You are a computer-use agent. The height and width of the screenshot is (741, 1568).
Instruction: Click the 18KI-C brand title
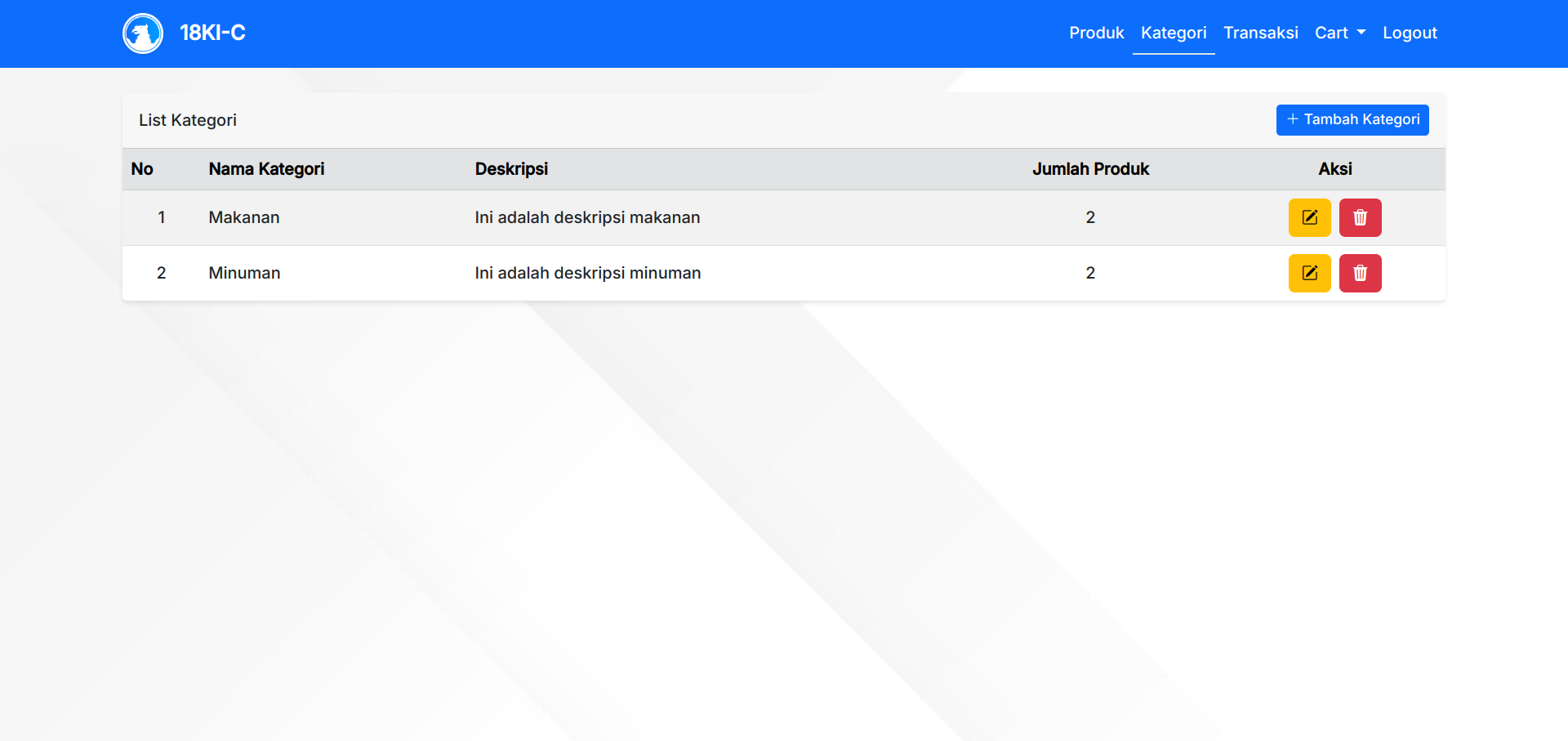(x=212, y=33)
